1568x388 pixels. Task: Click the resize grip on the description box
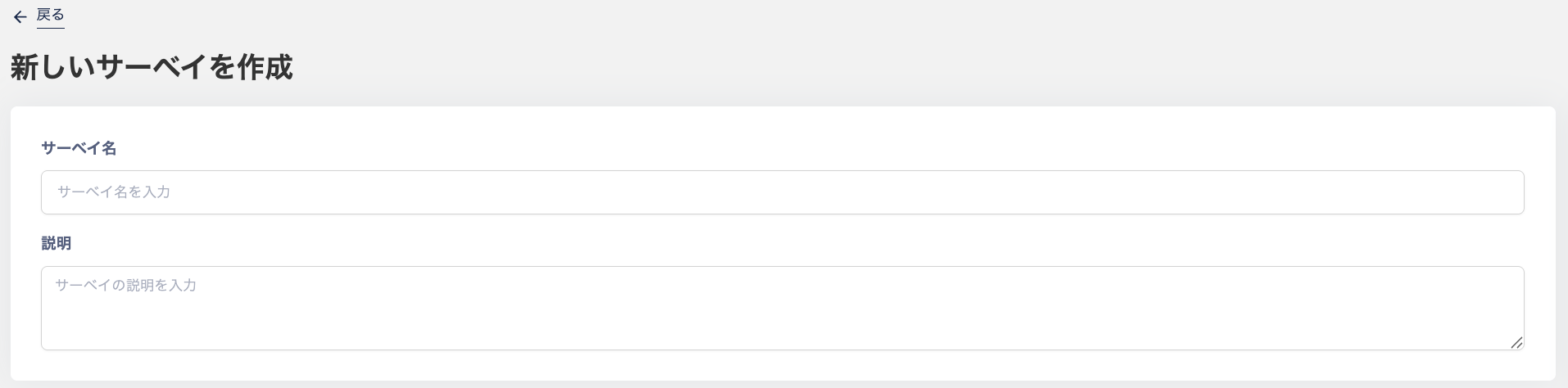coord(1516,343)
